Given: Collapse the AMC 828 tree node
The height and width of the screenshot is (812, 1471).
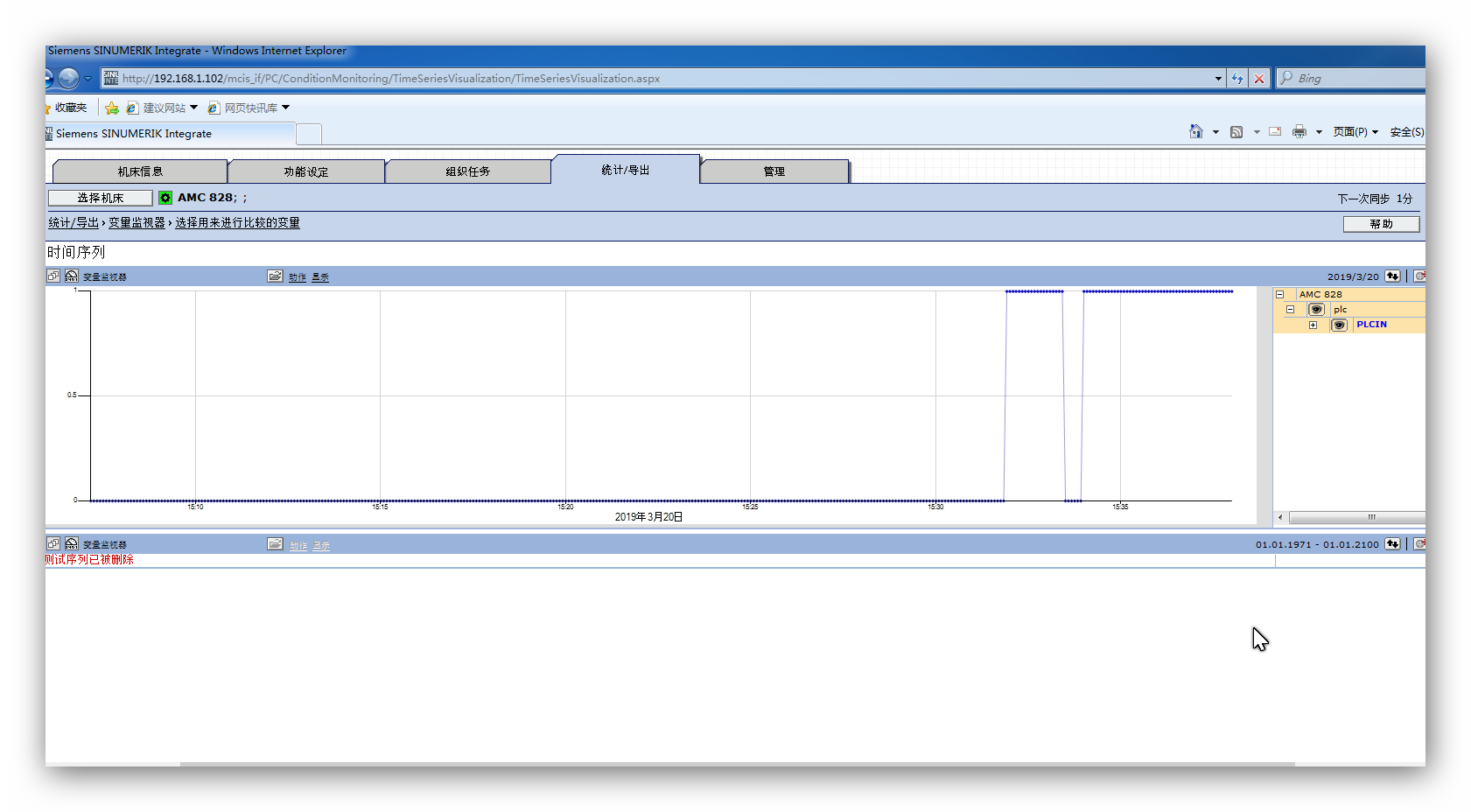Looking at the screenshot, I should point(1279,295).
